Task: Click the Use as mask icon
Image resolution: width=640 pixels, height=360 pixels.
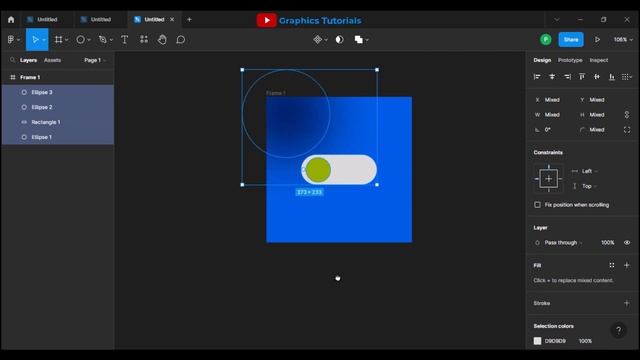Action: tap(339, 40)
